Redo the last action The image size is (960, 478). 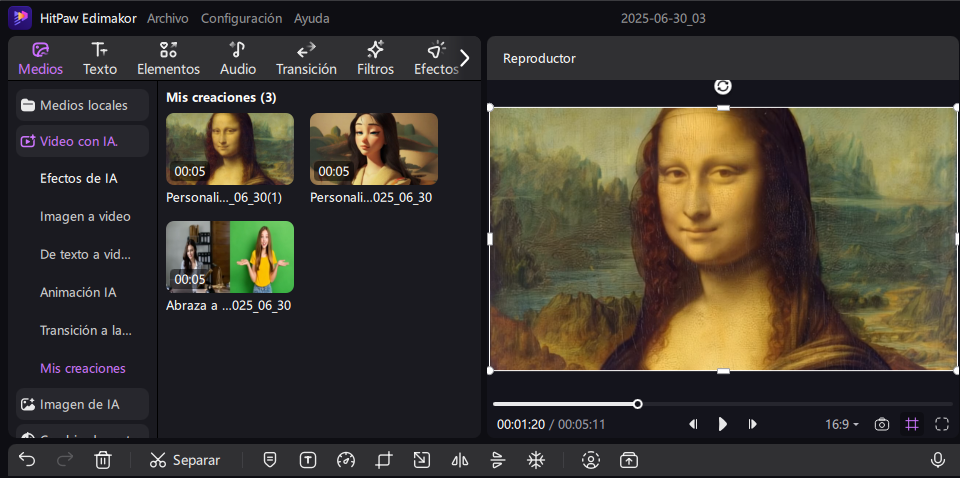pyautogui.click(x=65, y=460)
